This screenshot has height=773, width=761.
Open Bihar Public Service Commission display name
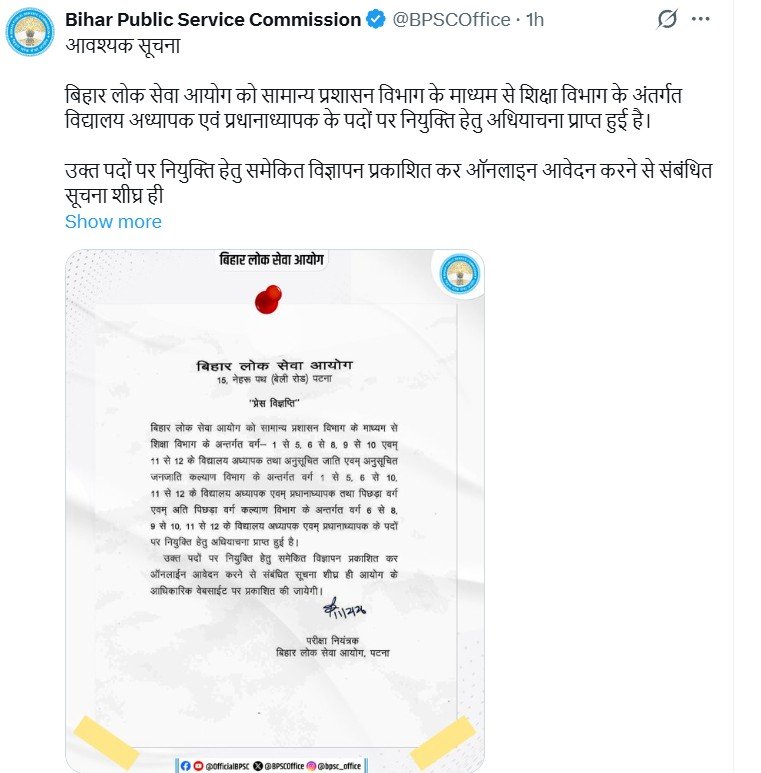(213, 20)
